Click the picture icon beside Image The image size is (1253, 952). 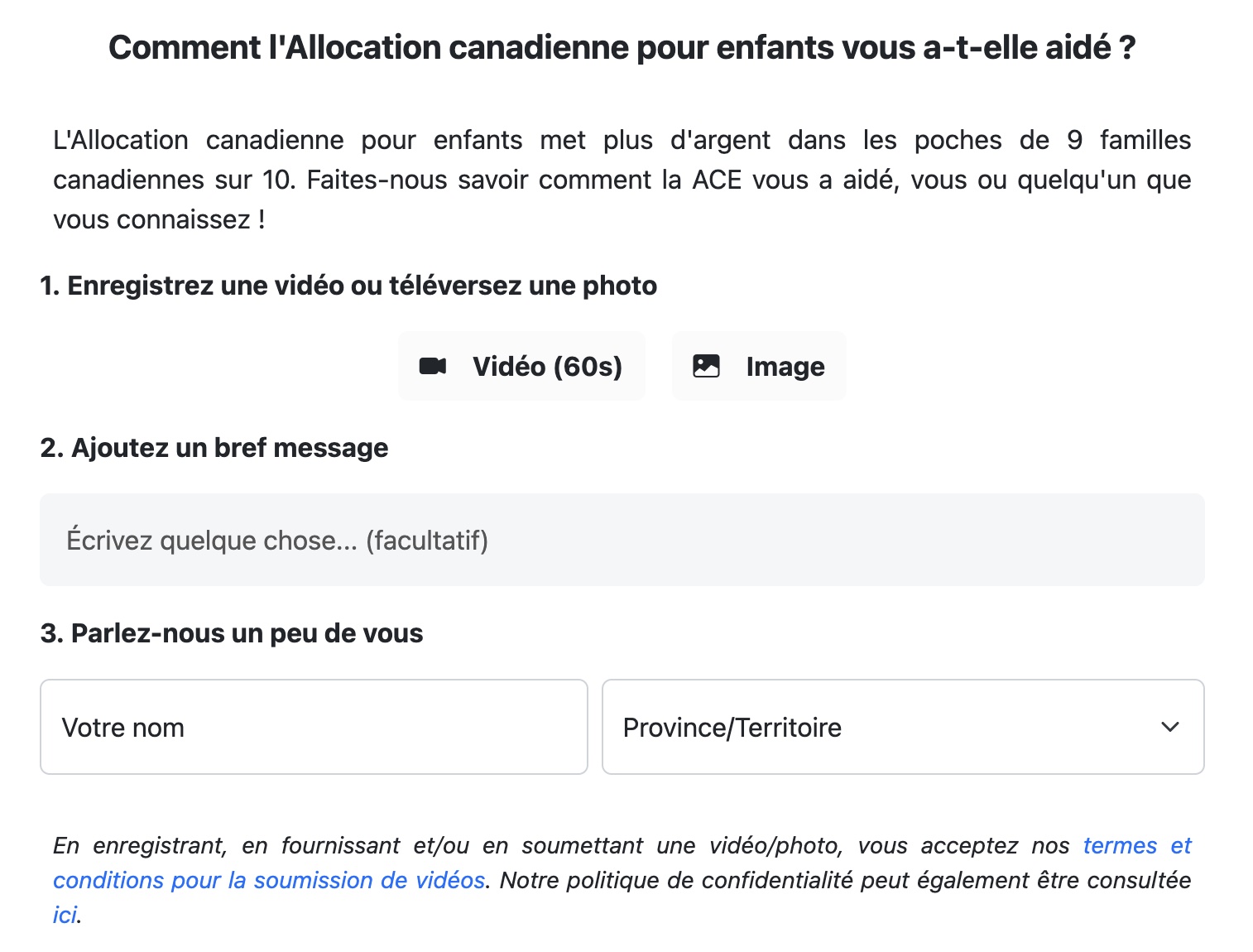tap(706, 366)
